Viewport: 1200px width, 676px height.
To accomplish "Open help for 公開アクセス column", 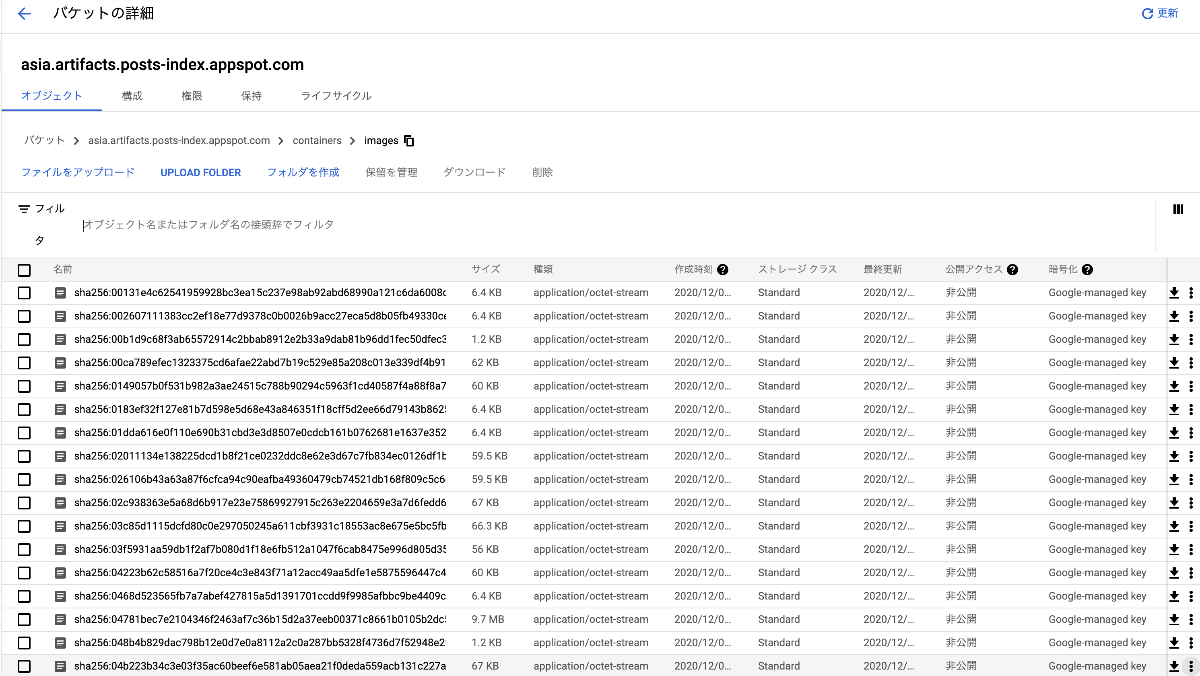I will (1013, 270).
